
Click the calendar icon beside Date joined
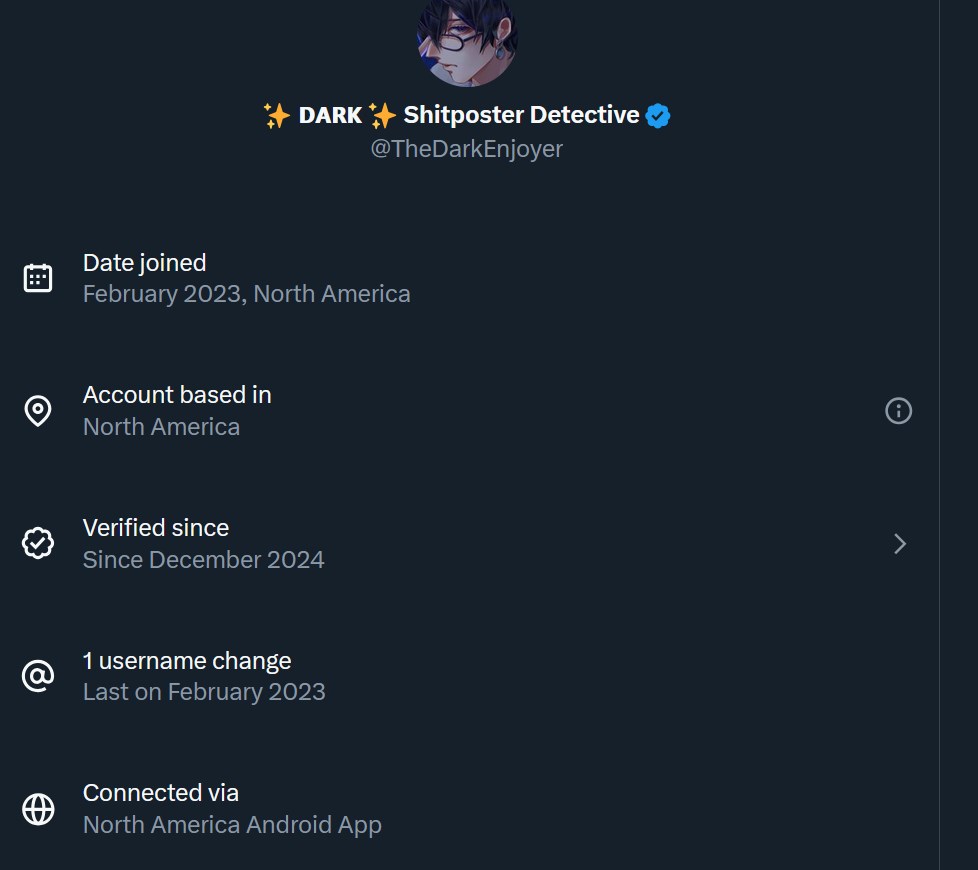click(x=38, y=278)
